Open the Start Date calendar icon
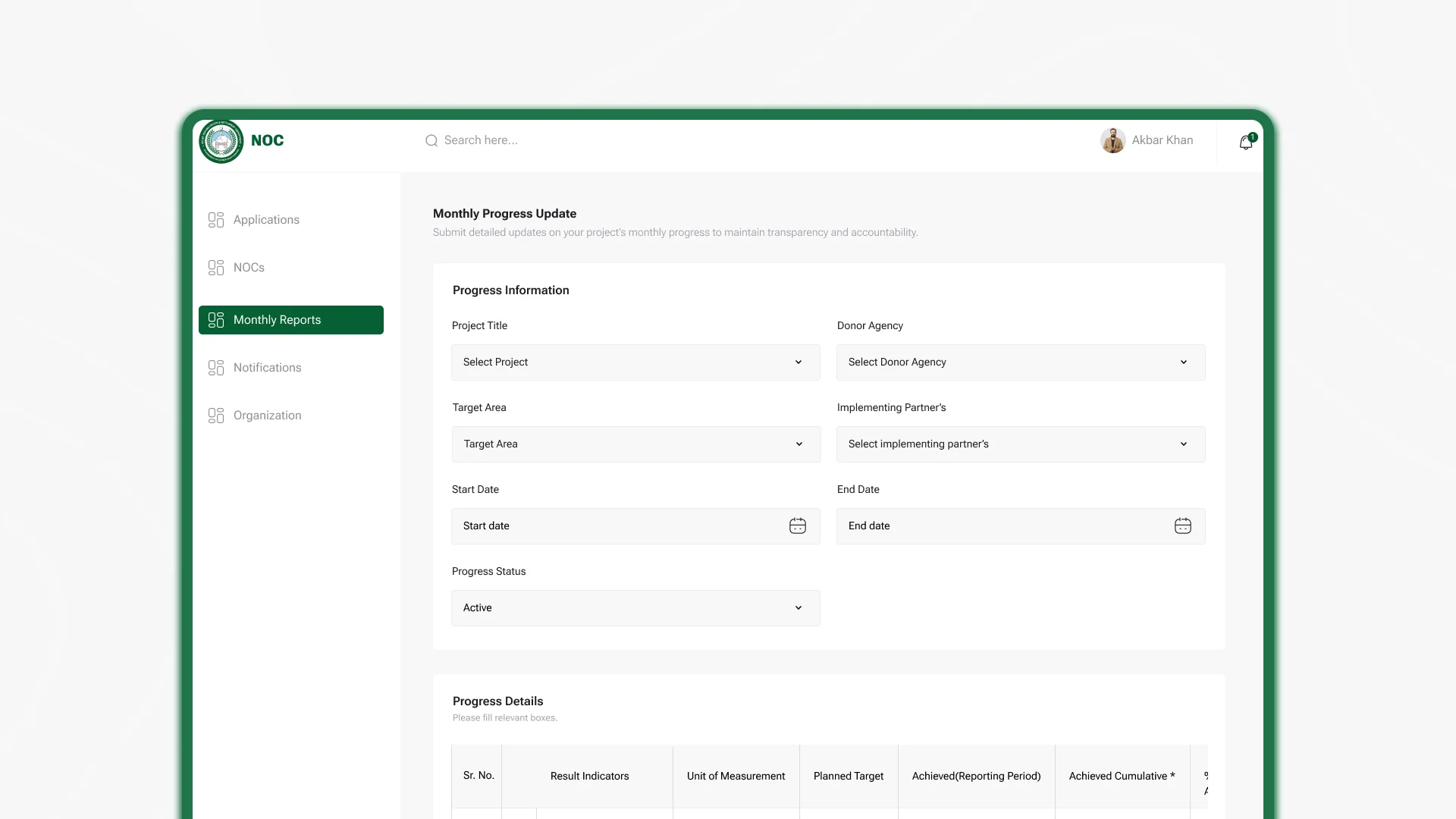This screenshot has height=819, width=1456. point(798,526)
